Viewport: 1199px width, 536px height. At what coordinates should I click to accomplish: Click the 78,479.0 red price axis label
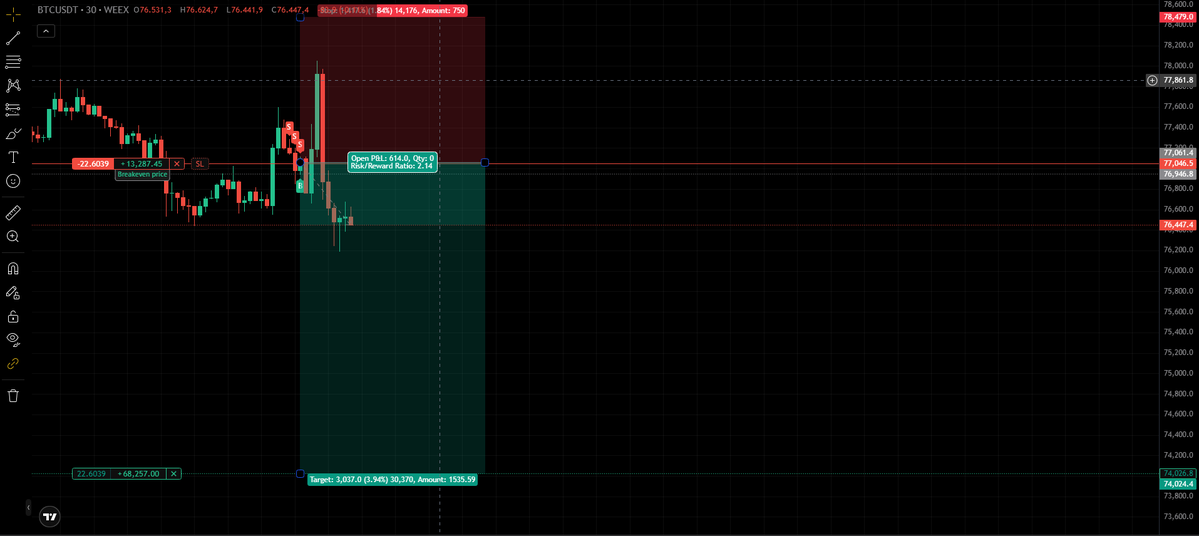[x=1178, y=16]
